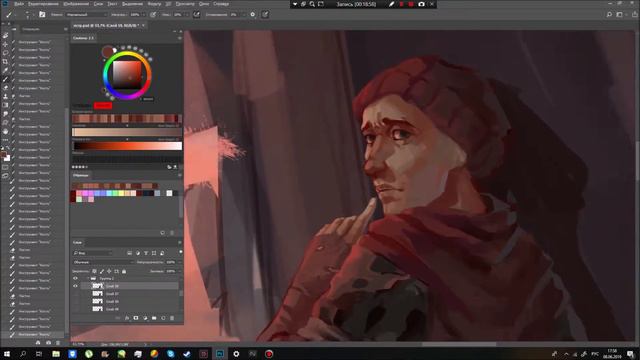Open the layer blend mode dropdown
Image resolution: width=640 pixels, height=360 pixels.
click(103, 262)
